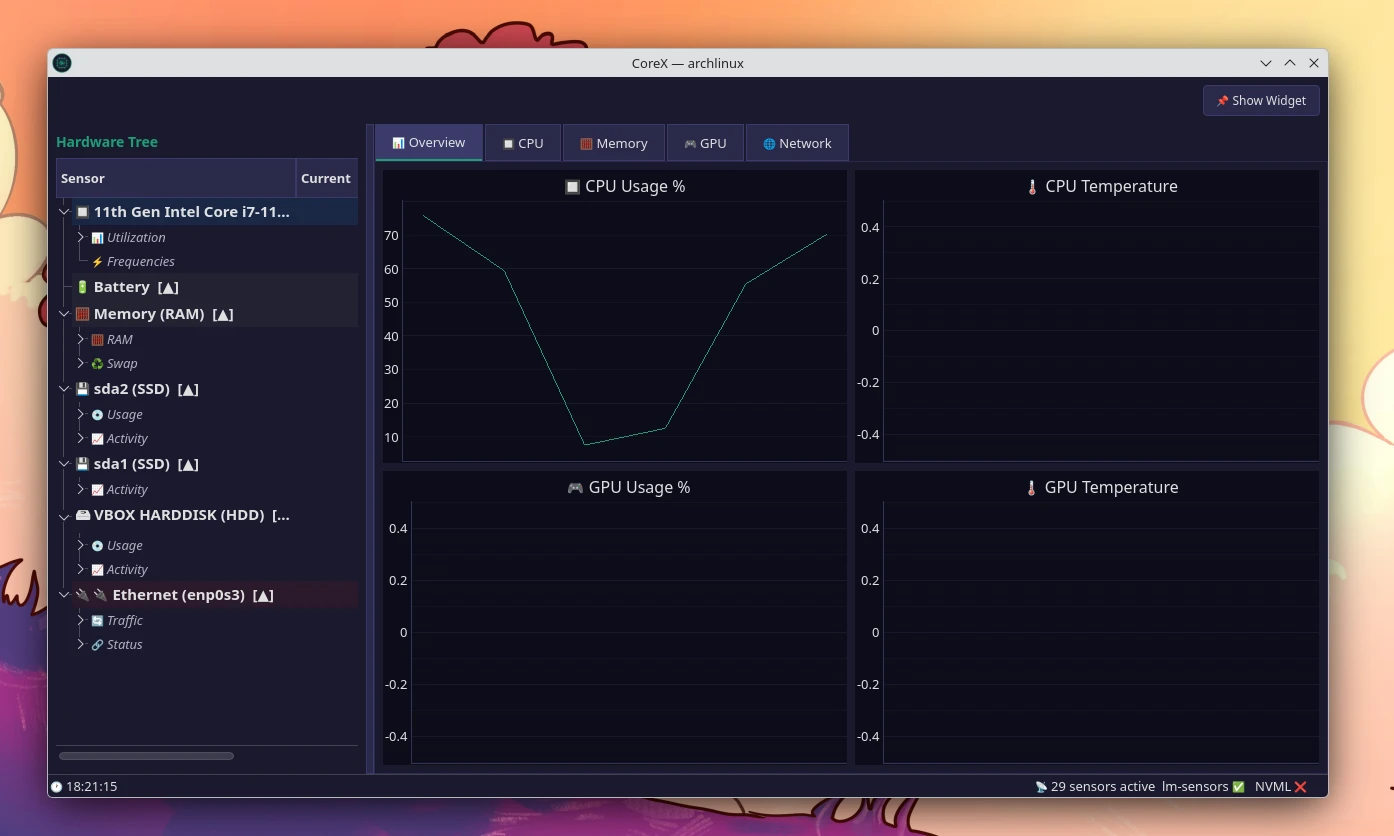Expand the RAM sub-item arrow
1394x836 pixels.
(x=81, y=340)
